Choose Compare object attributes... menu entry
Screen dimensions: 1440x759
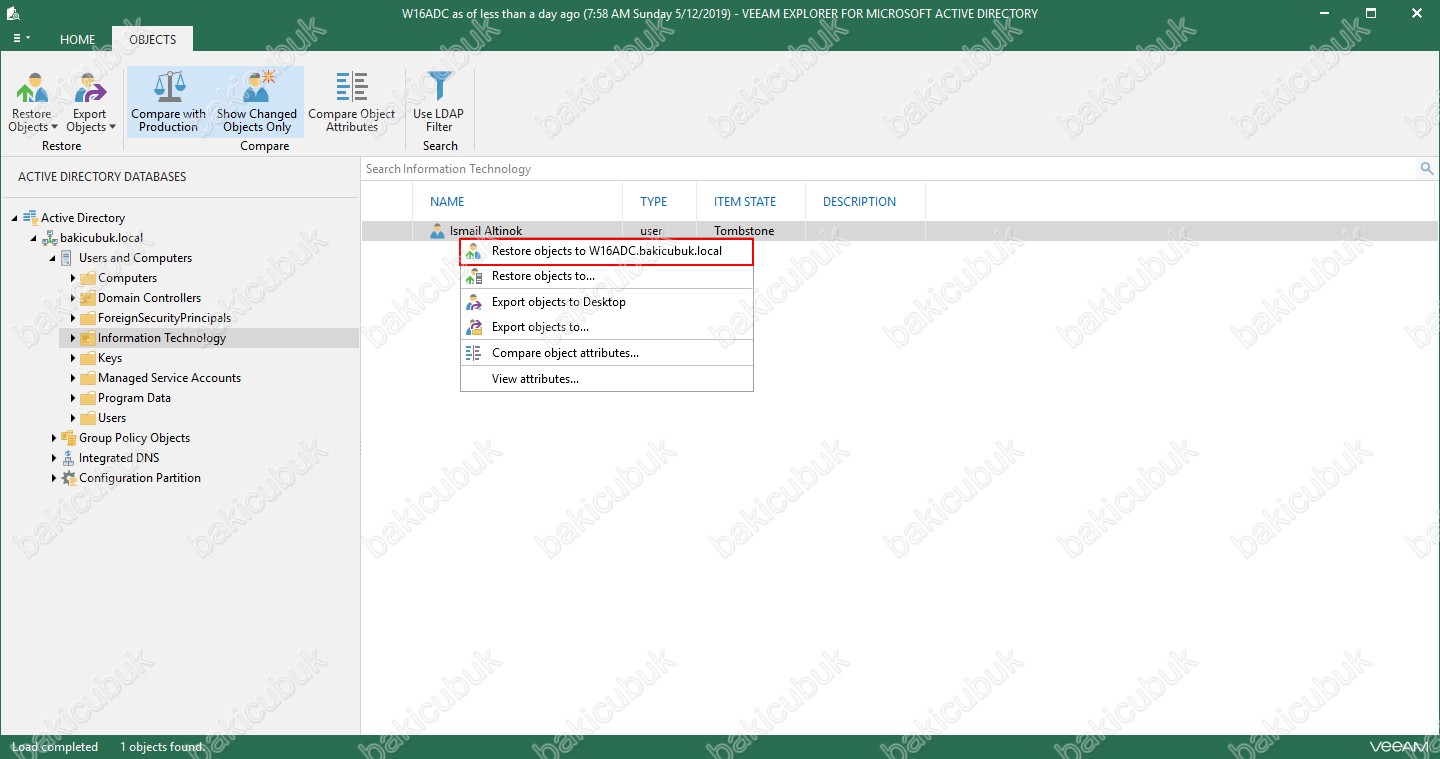click(606, 353)
